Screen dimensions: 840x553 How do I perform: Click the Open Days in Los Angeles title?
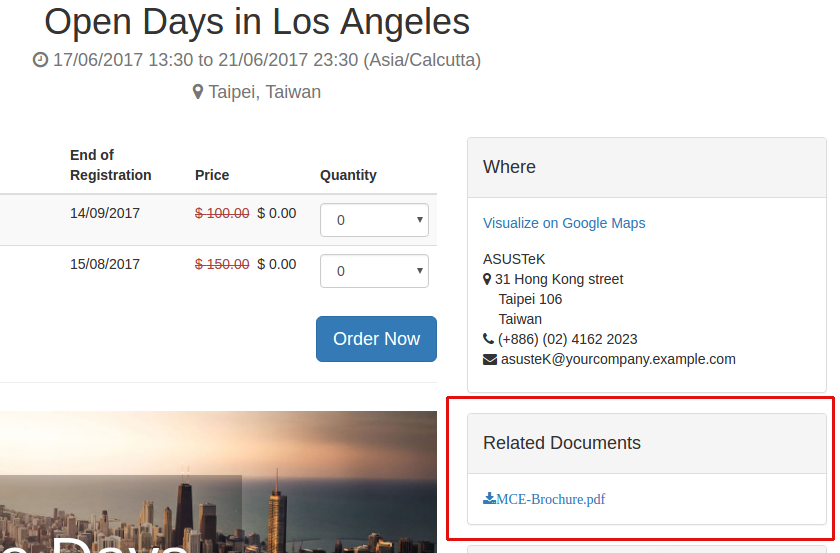click(x=257, y=21)
